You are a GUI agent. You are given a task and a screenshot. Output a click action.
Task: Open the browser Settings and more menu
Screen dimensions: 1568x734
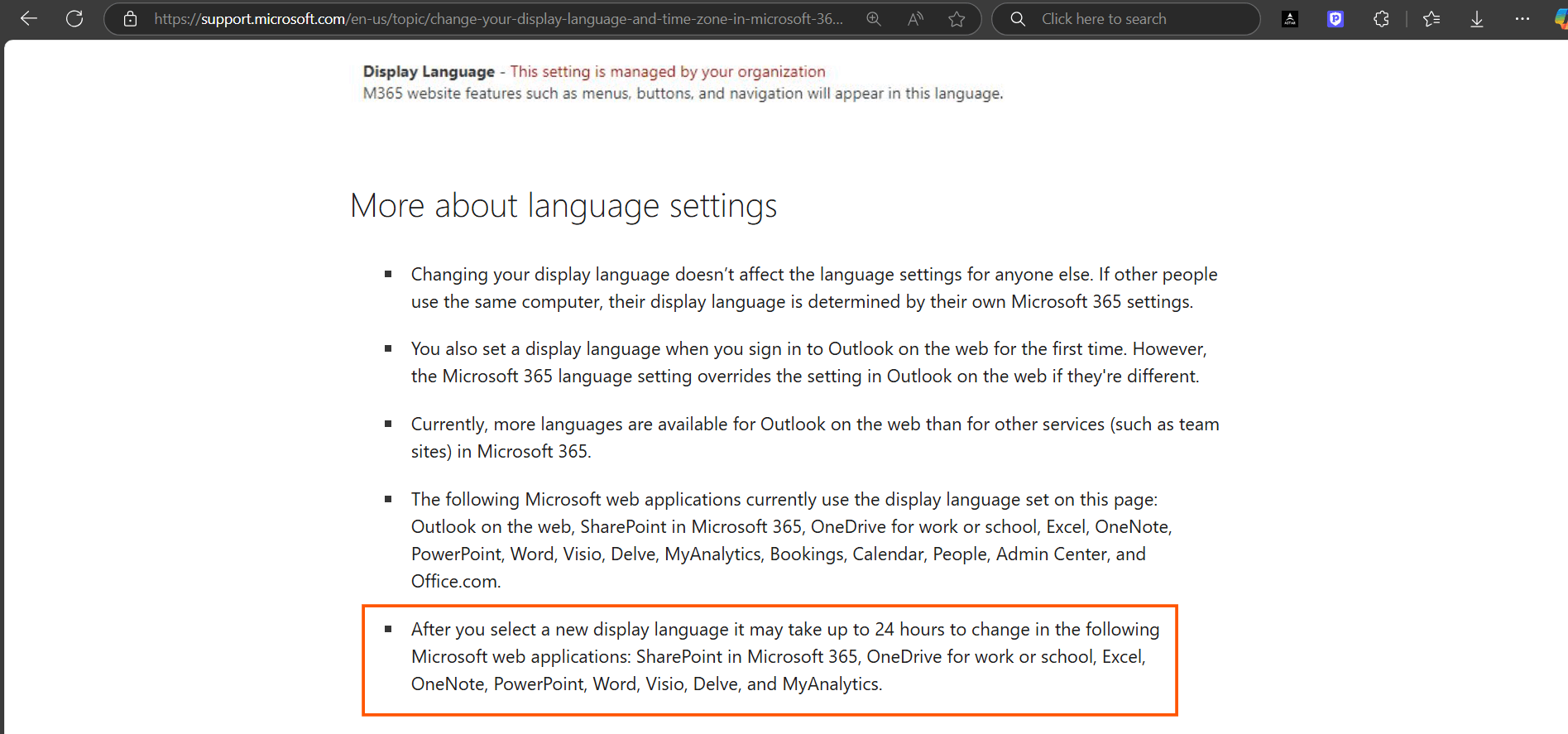click(x=1522, y=19)
